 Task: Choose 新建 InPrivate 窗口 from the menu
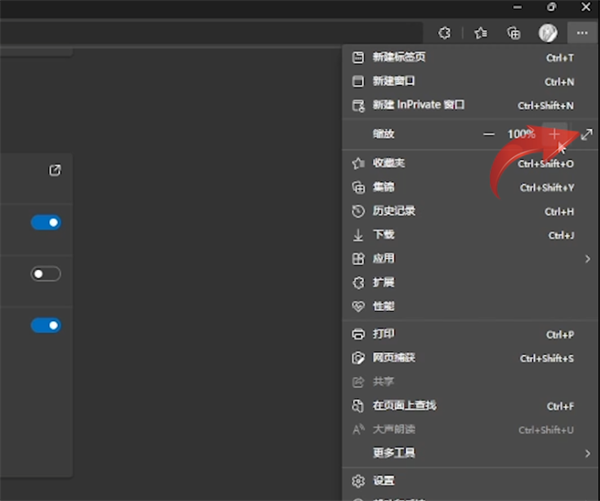tap(418, 105)
